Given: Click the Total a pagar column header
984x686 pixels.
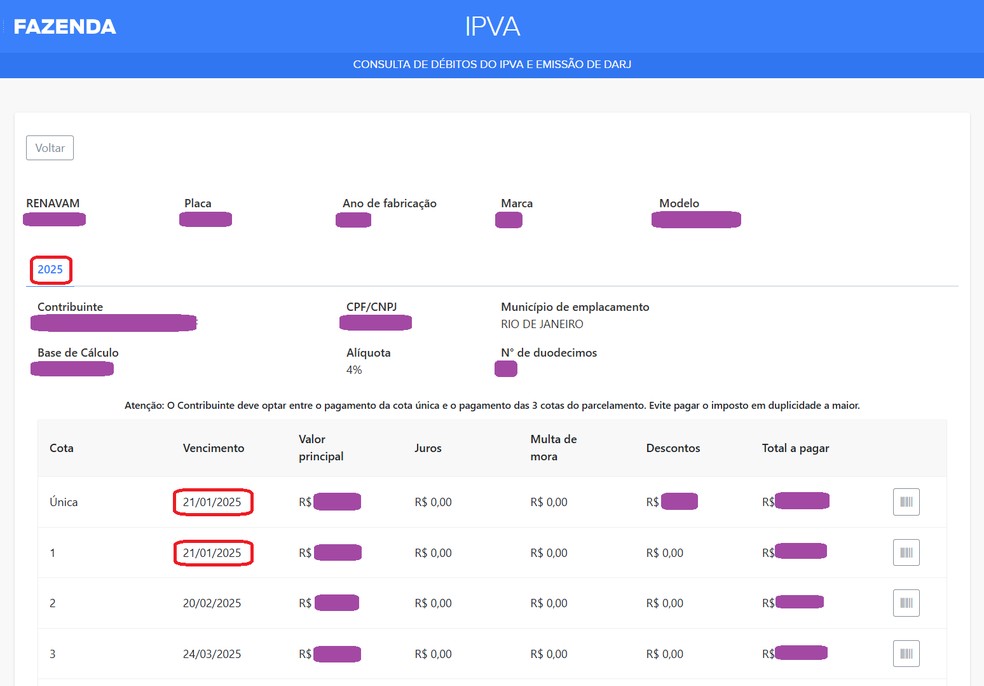Looking at the screenshot, I should (x=795, y=448).
